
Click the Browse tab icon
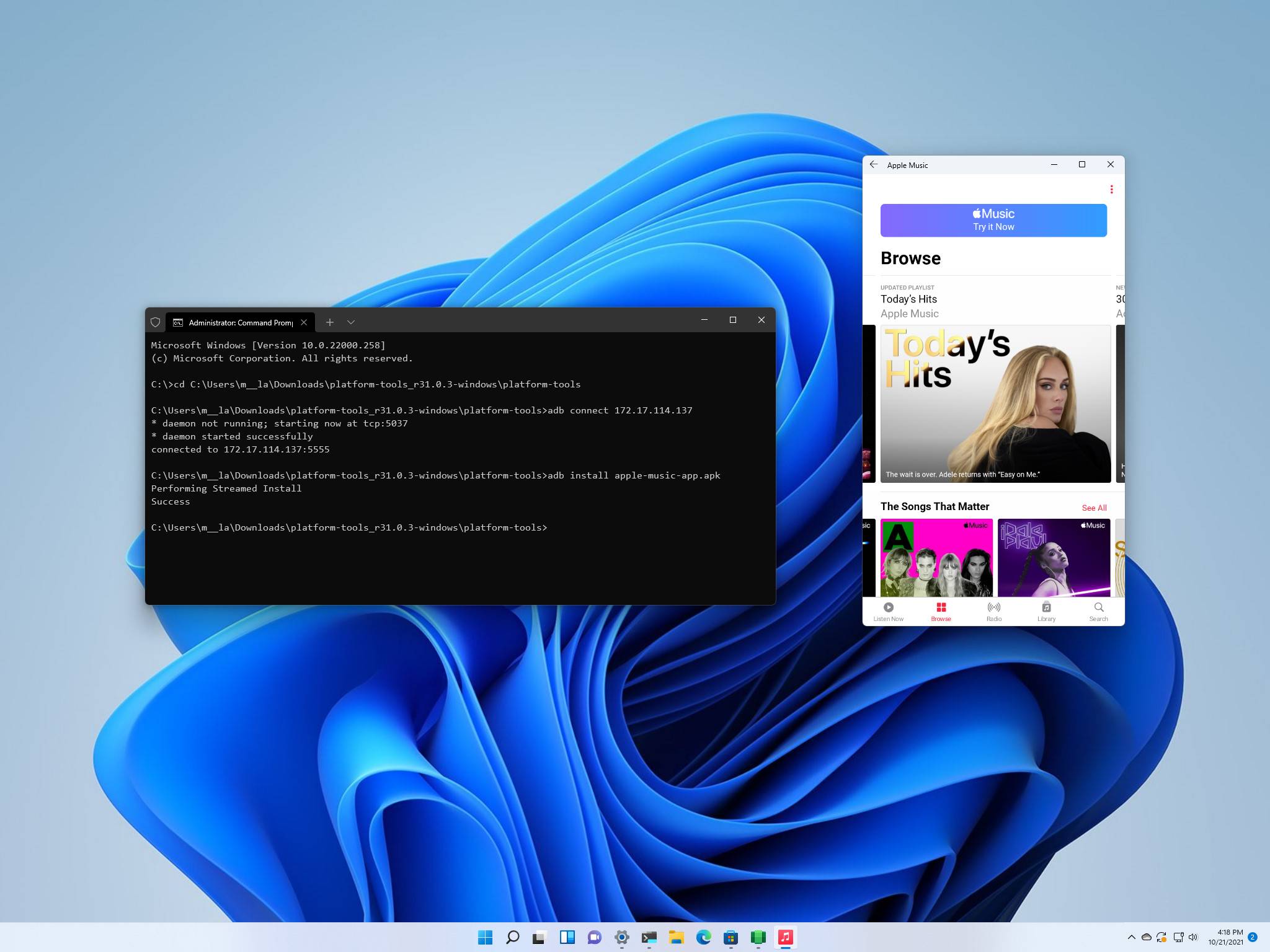point(941,607)
